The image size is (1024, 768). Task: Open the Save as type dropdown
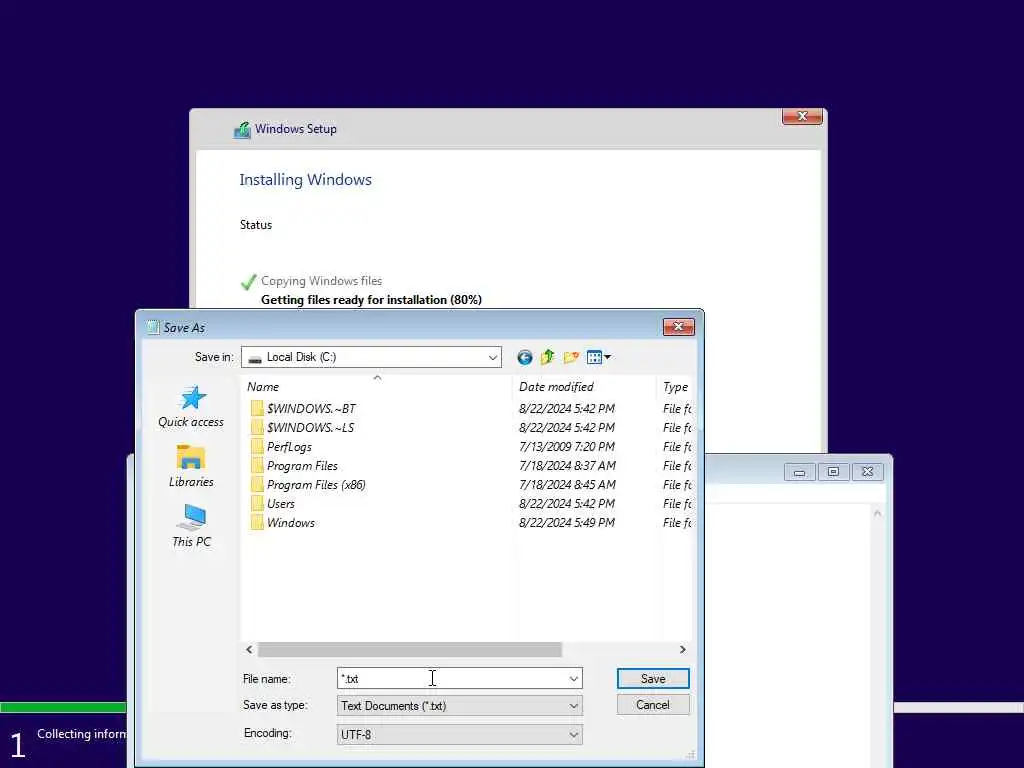click(x=573, y=706)
